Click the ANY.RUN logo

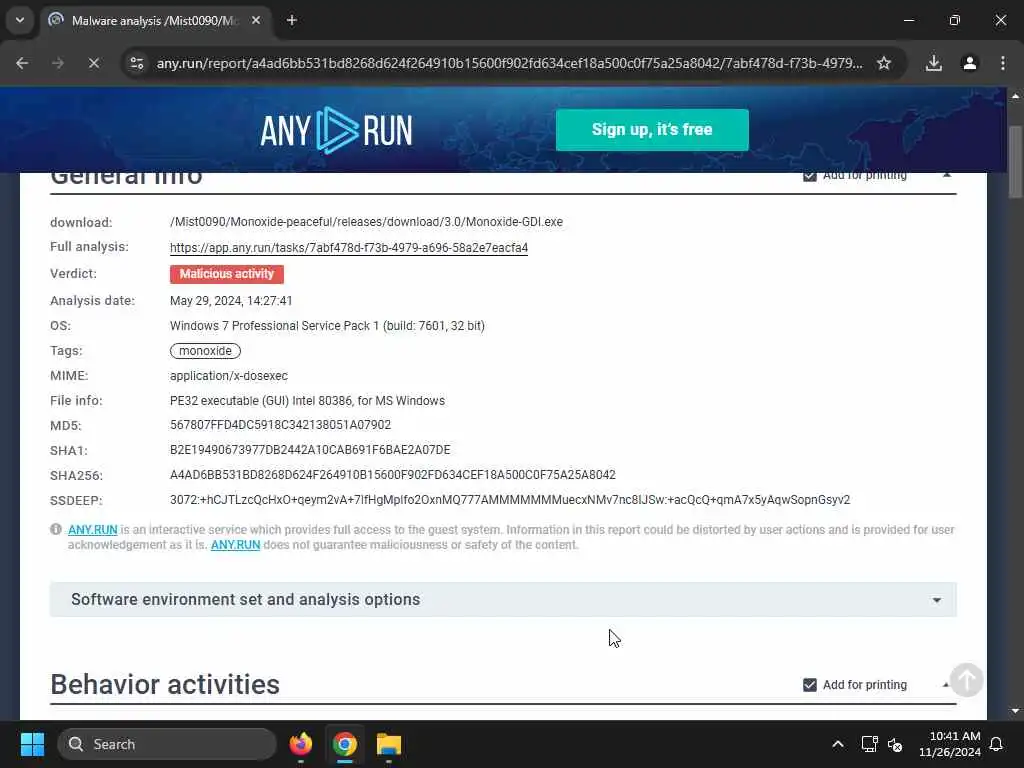(336, 131)
